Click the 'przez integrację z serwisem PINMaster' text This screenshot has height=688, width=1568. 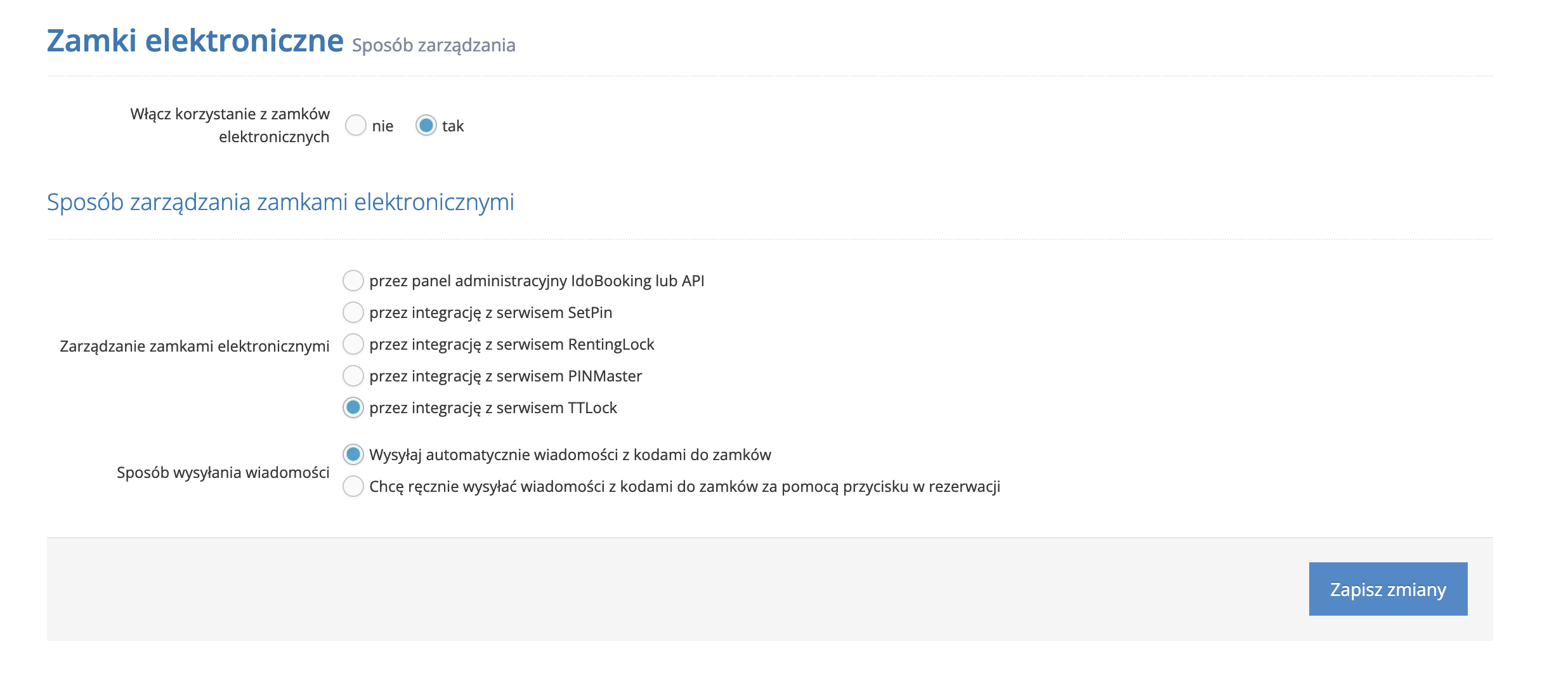(x=506, y=376)
